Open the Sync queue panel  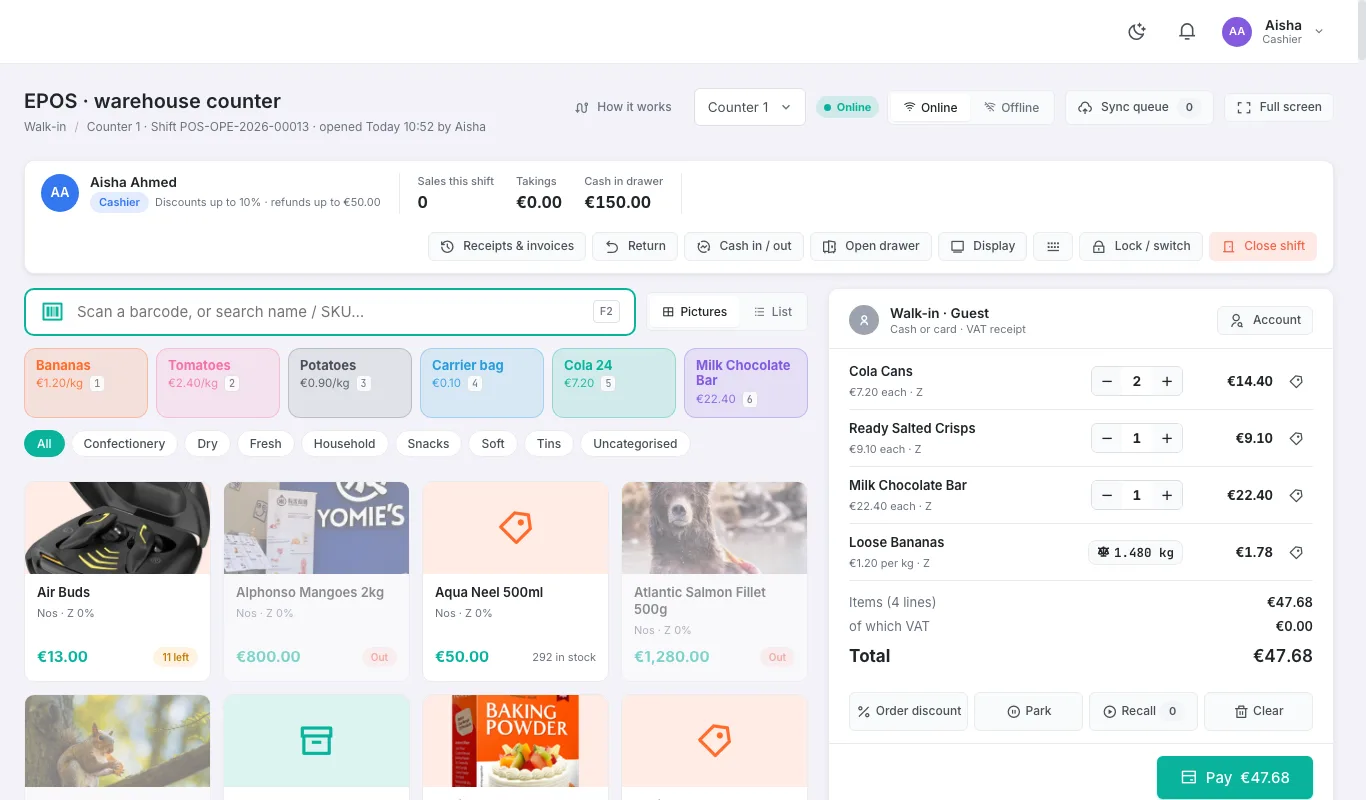point(1139,107)
